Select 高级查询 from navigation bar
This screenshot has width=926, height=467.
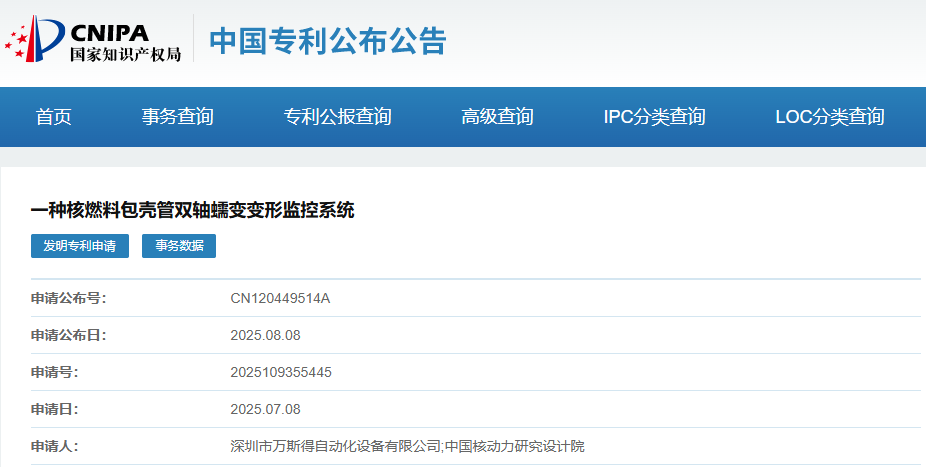[497, 117]
